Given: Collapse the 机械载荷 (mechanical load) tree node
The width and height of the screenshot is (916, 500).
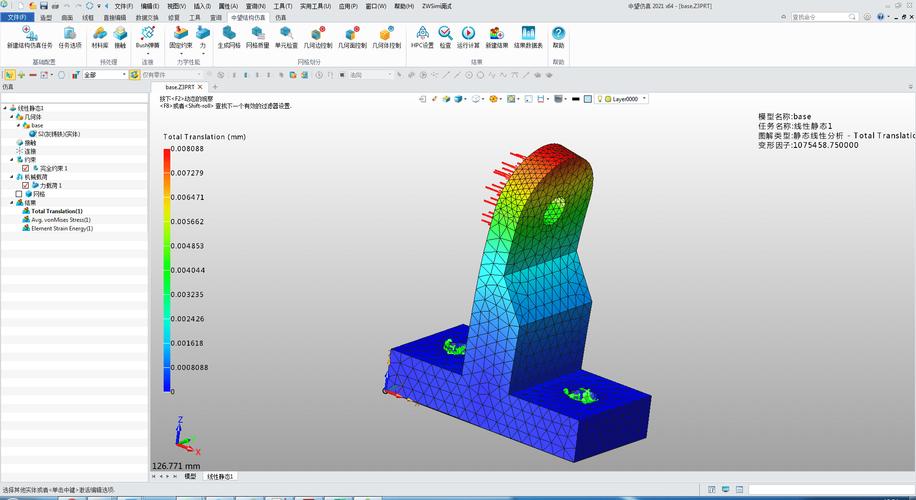Looking at the screenshot, I should tap(12, 176).
